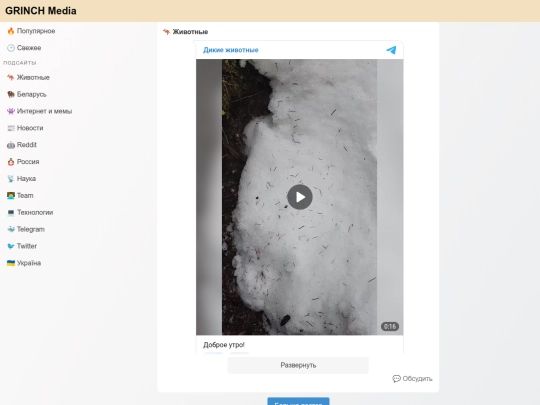The width and height of the screenshot is (540, 405).
Task: Click the fire icon next to Популярное
Action: click(11, 31)
